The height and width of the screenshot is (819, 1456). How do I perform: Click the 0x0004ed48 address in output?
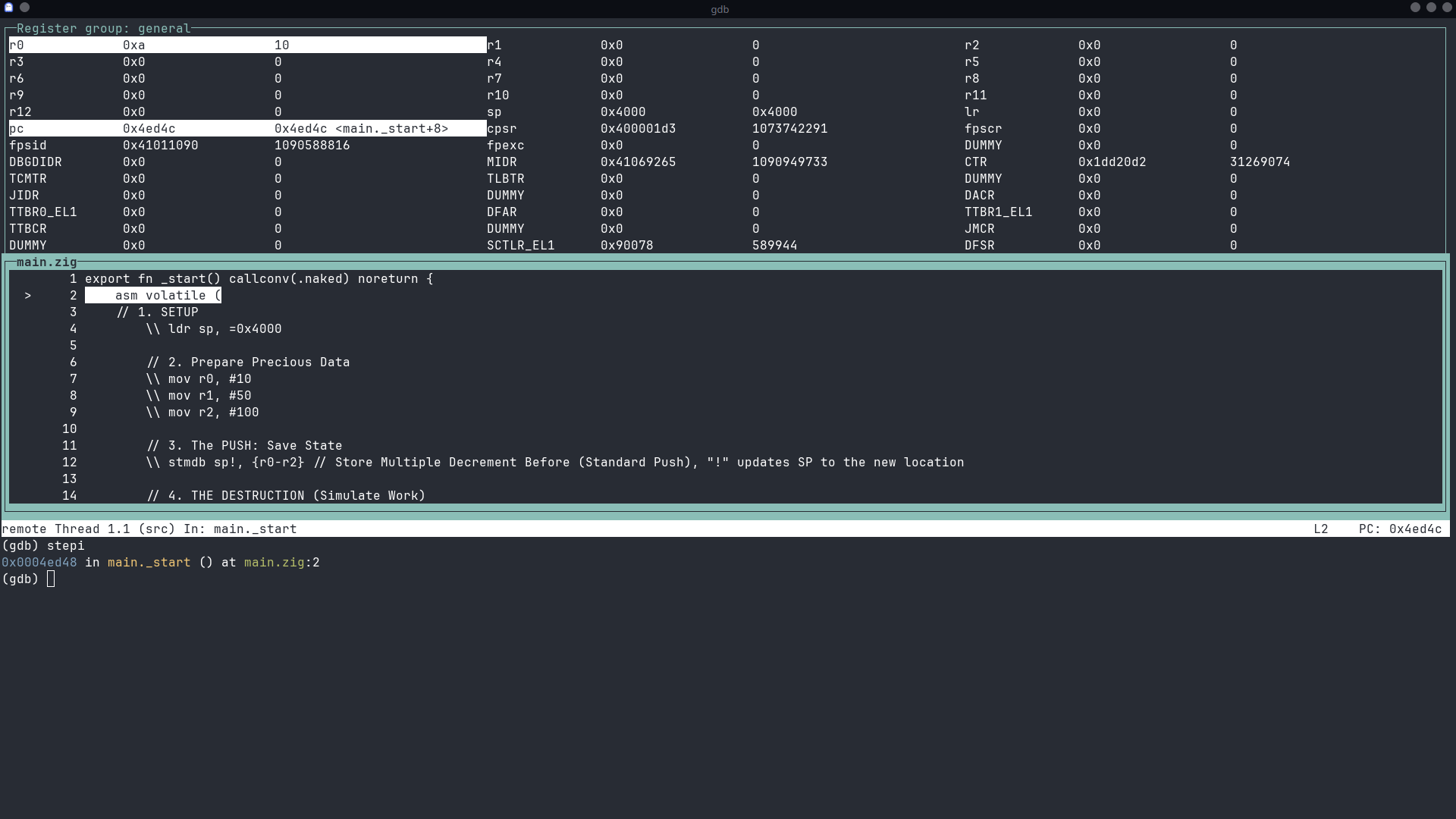click(39, 563)
